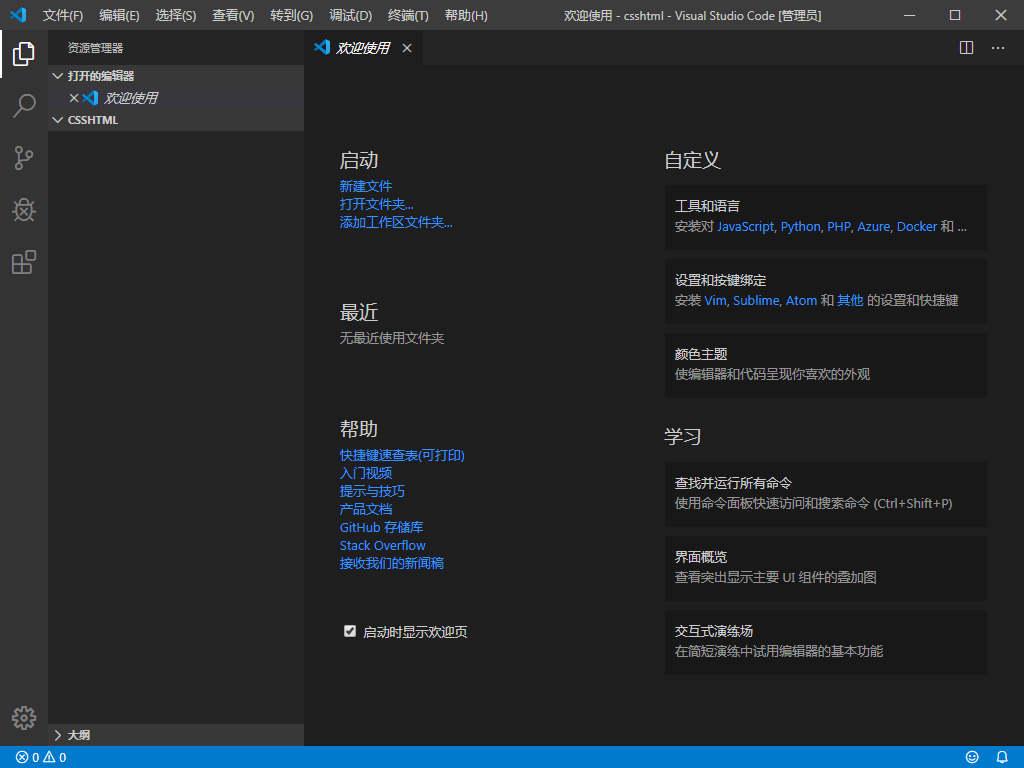Open the 产品文档 link

pos(366,509)
